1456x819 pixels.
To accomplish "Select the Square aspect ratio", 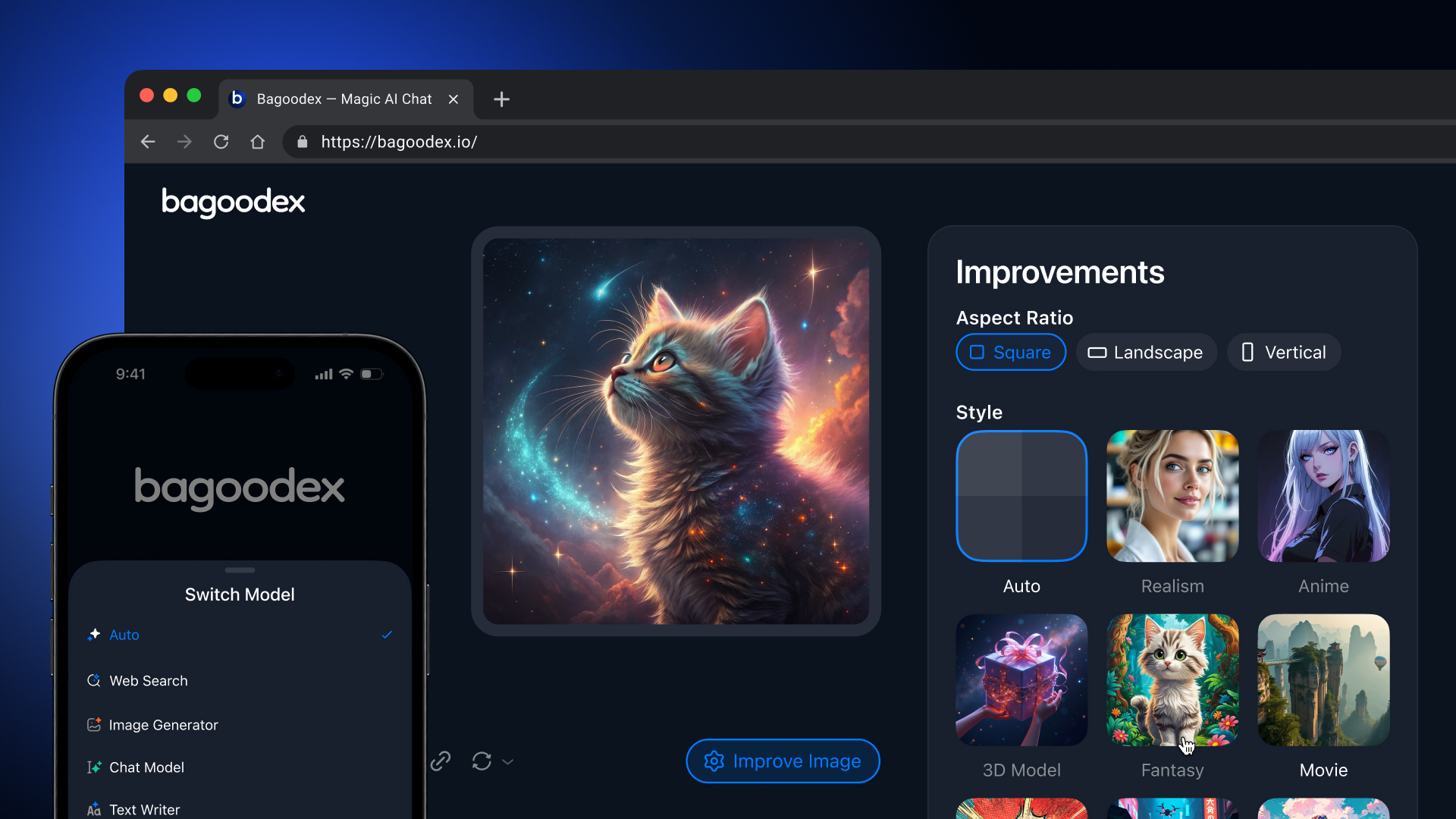I will tap(1011, 353).
